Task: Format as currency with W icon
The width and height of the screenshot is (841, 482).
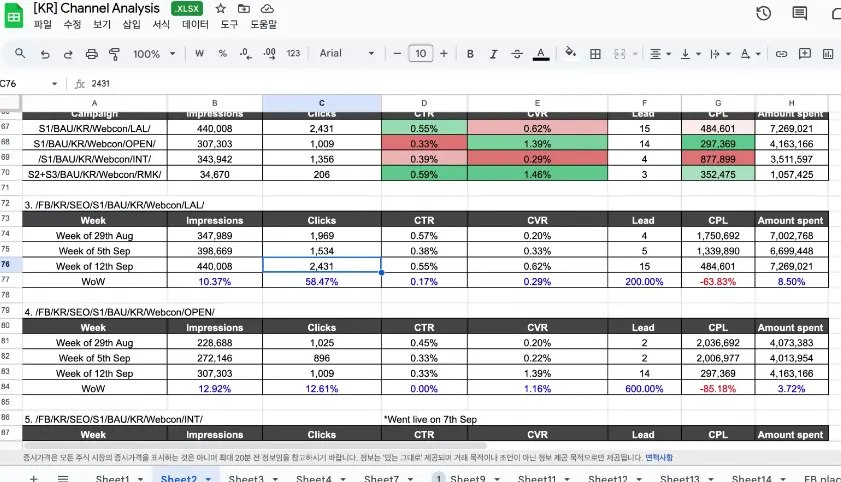Action: pyautogui.click(x=200, y=54)
